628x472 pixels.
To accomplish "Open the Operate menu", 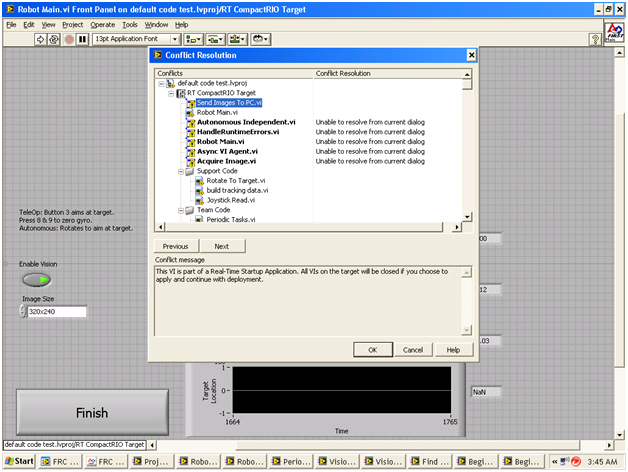I will point(103,25).
